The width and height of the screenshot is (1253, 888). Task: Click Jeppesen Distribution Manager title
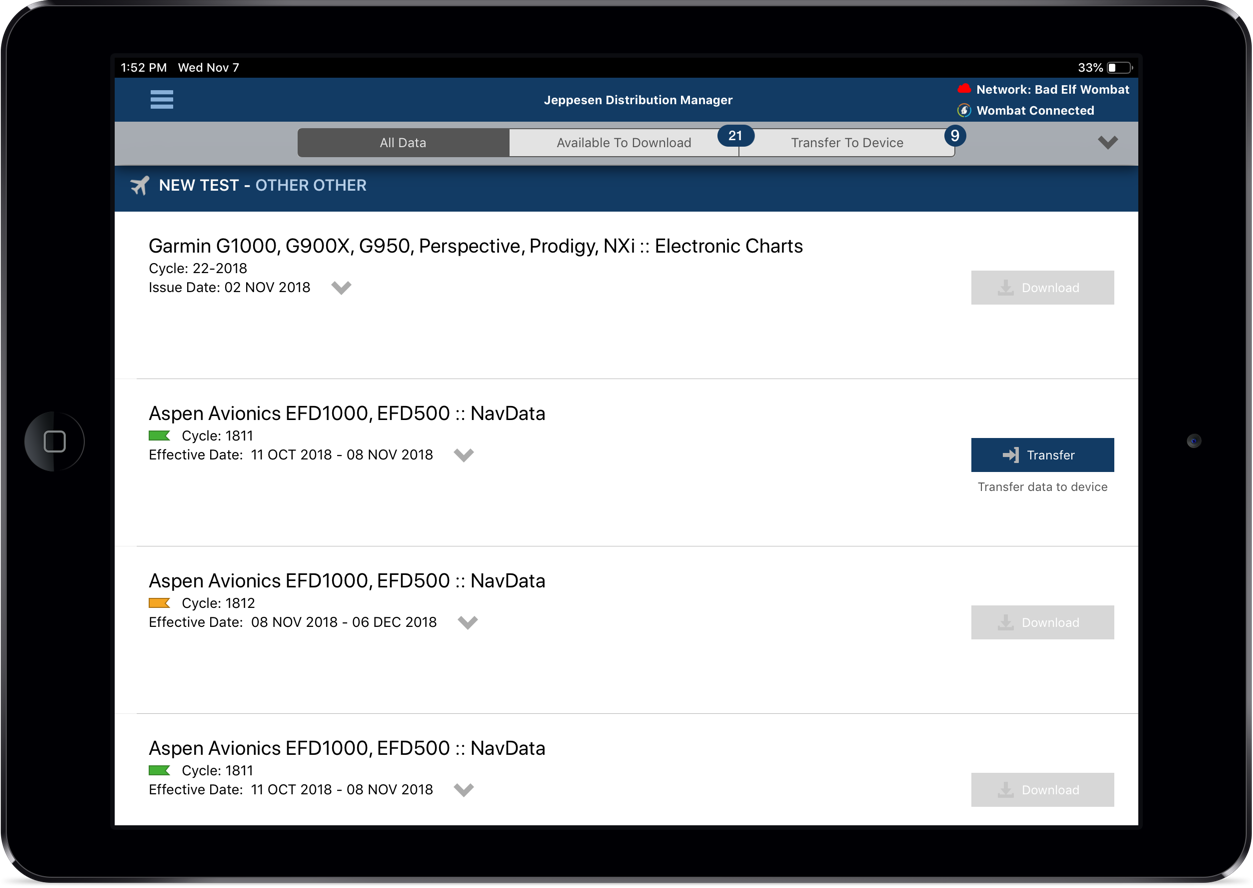point(638,100)
